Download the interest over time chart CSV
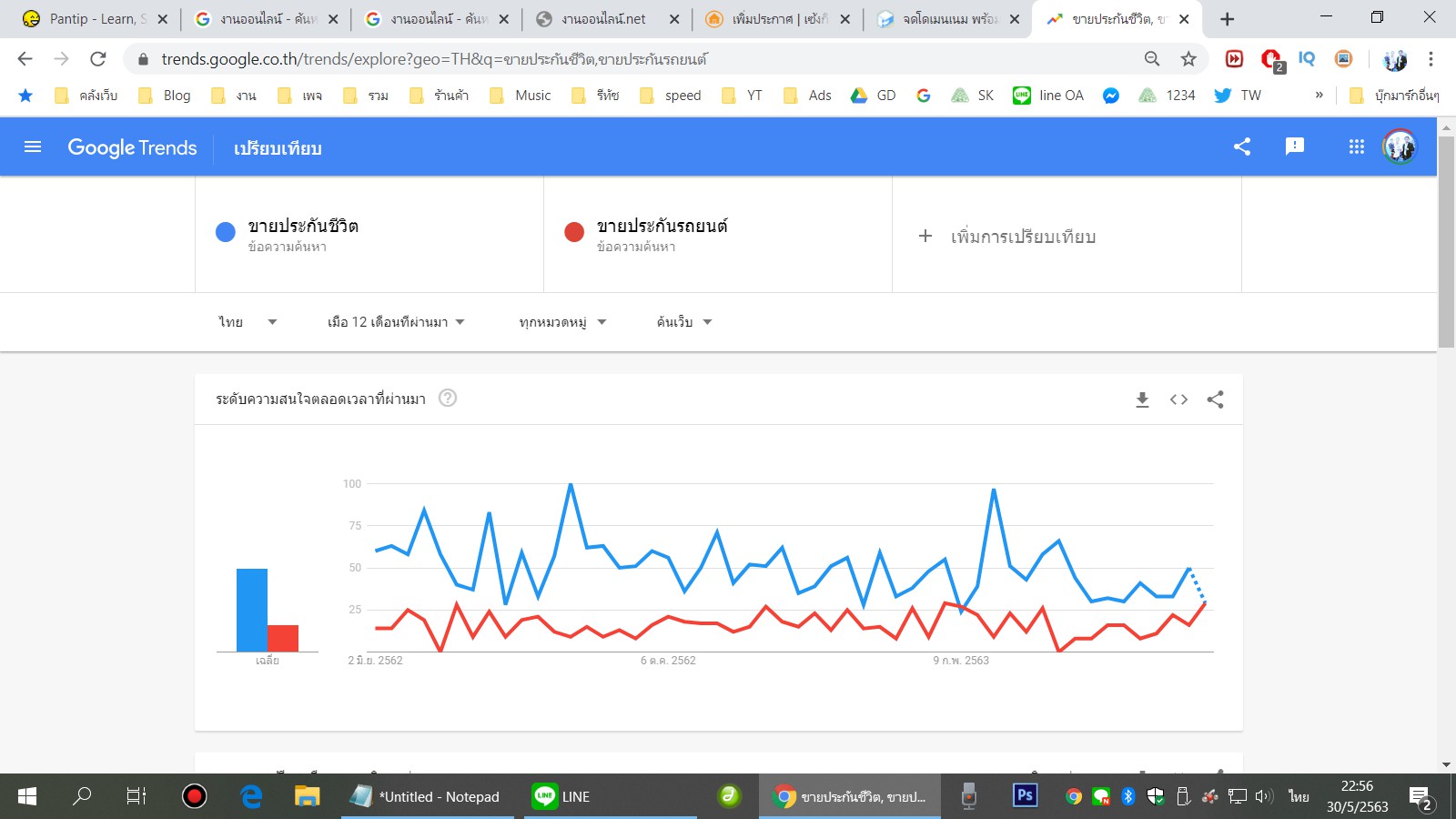Screen dimensions: 1456x819 coord(1142,399)
